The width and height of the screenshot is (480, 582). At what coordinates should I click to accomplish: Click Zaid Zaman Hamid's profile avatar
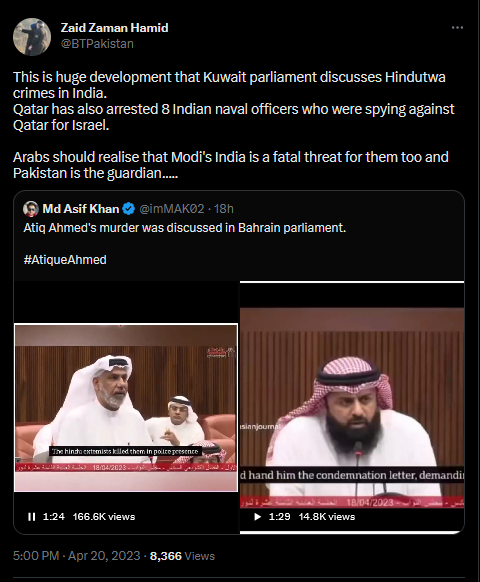point(32,37)
